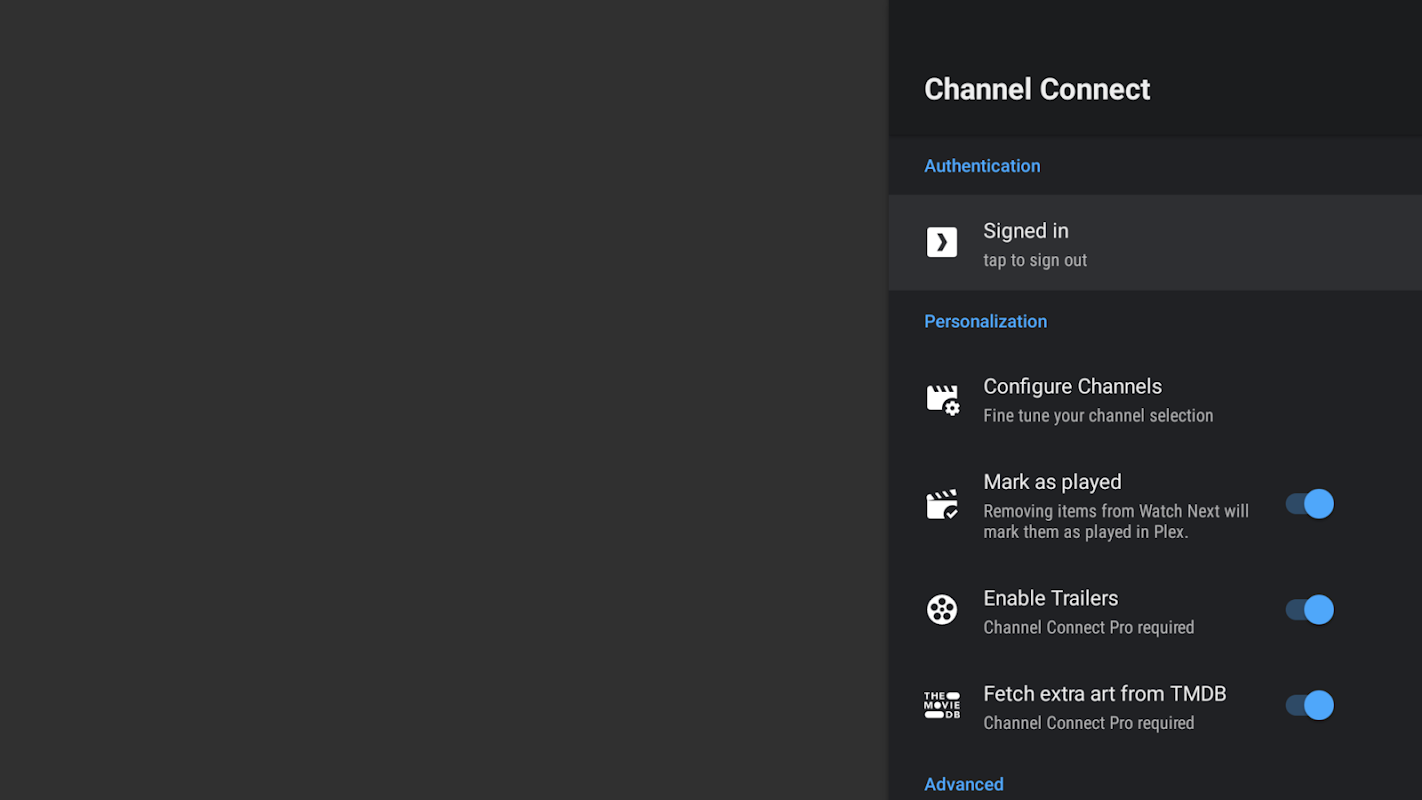Viewport: 1422px width, 800px height.
Task: Click 'Fetch extra art from TMDB' label
Action: [x=1105, y=694]
